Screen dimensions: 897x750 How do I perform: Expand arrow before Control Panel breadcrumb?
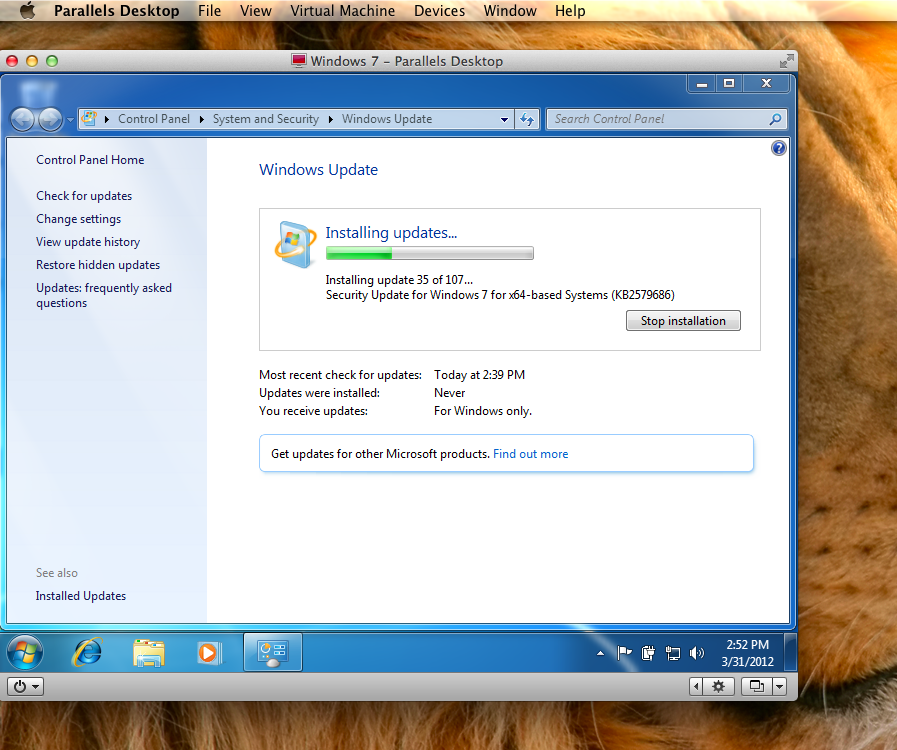click(106, 119)
